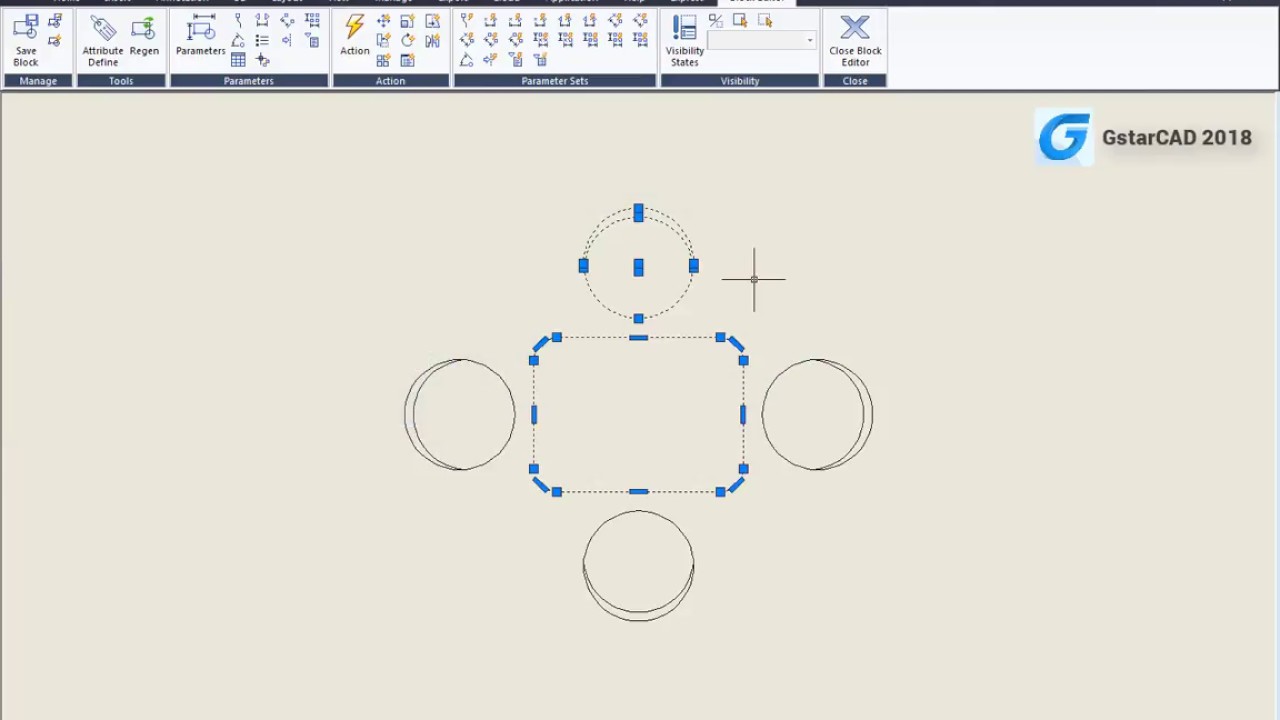1280x720 pixels.
Task: Click the lightning bolt Action tool
Action: pos(355,35)
